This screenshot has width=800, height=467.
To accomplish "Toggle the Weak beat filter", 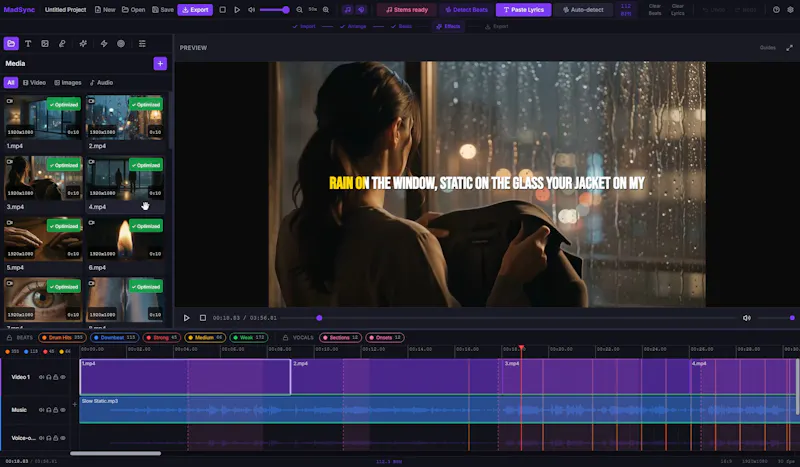I will click(x=249, y=338).
